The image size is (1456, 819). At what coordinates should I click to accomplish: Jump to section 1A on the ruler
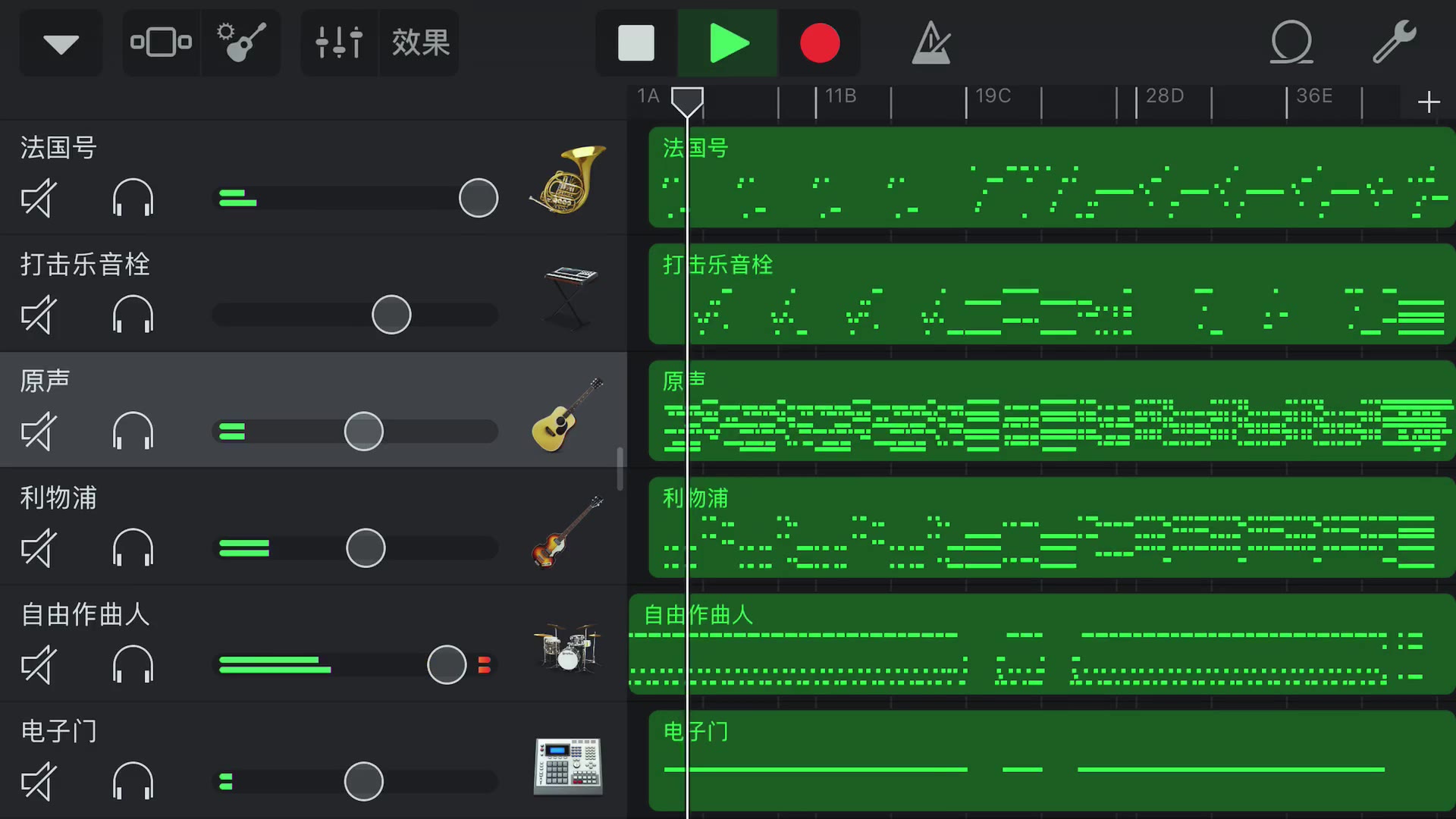tap(648, 96)
